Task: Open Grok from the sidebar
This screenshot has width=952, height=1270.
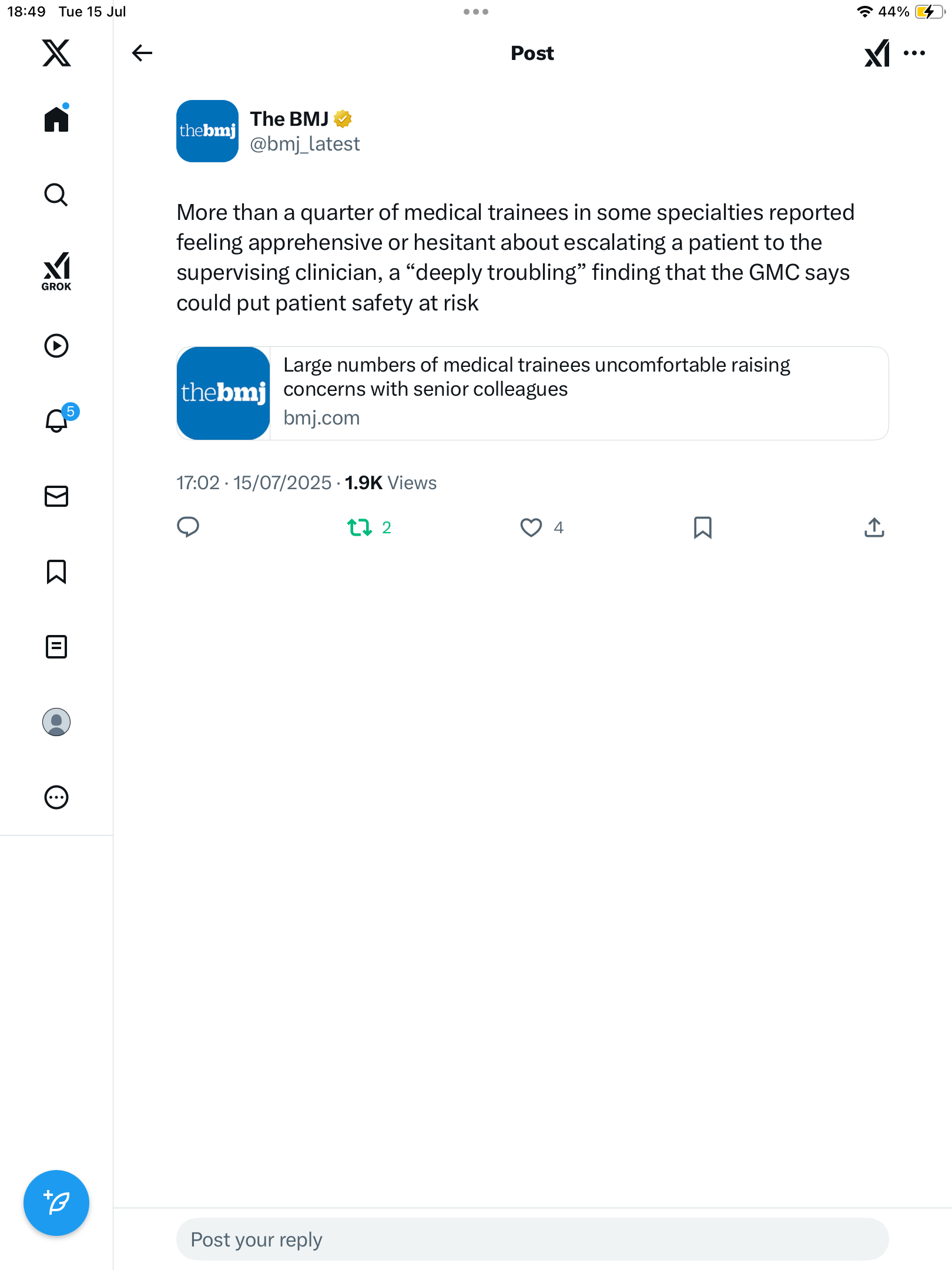Action: tap(56, 271)
